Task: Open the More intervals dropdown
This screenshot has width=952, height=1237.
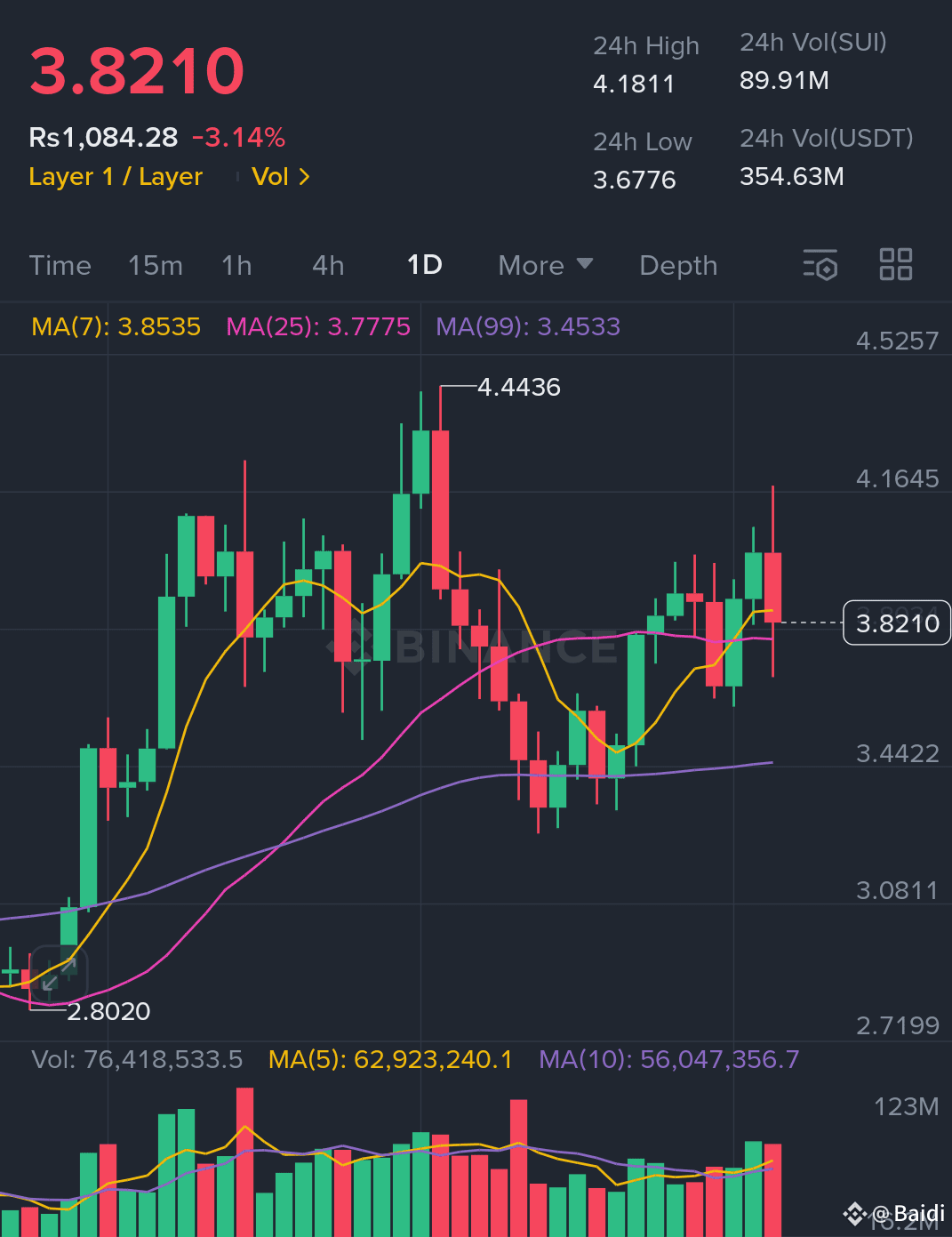Action: [545, 266]
